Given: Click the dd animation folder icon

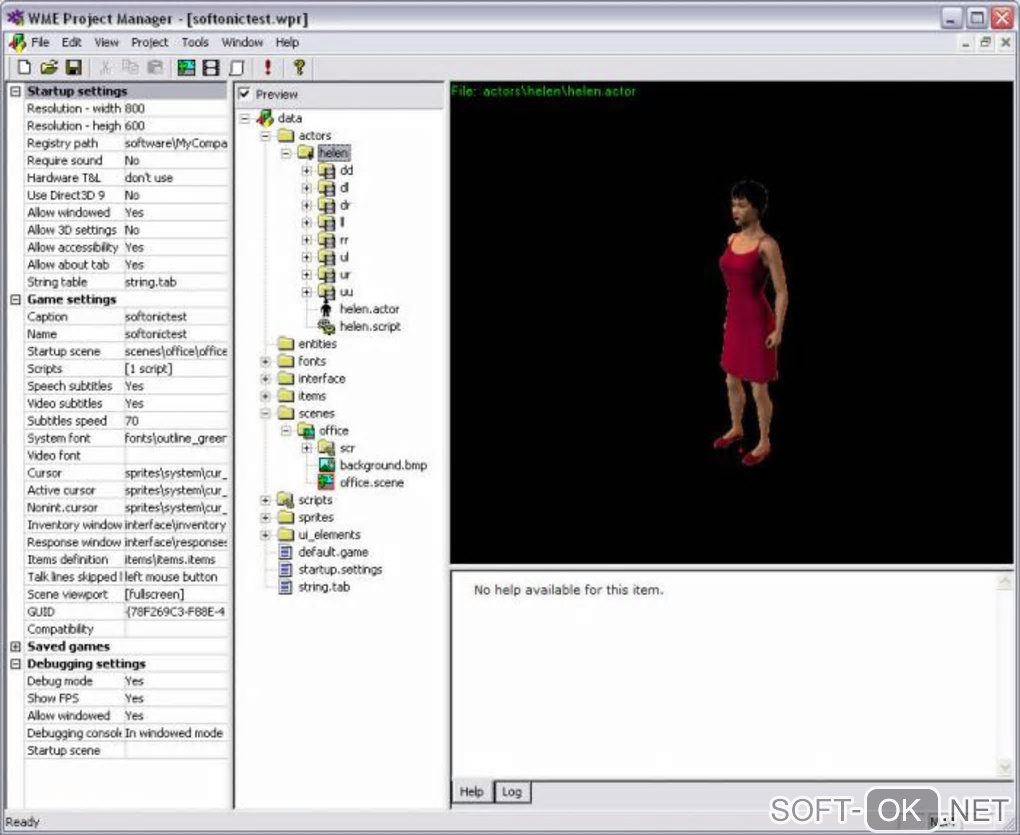Looking at the screenshot, I should click(326, 170).
